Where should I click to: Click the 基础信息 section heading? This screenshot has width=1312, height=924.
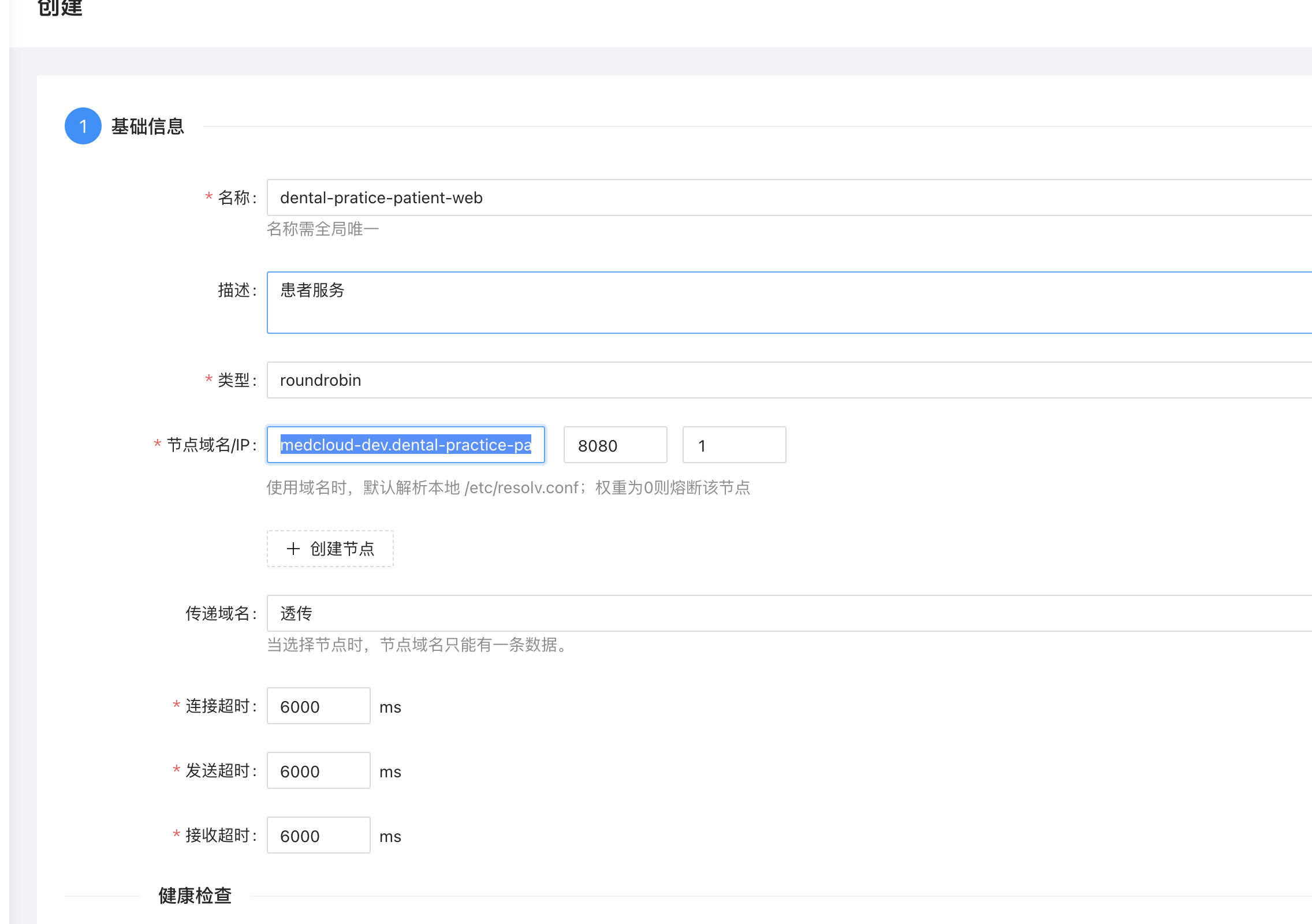tap(148, 126)
